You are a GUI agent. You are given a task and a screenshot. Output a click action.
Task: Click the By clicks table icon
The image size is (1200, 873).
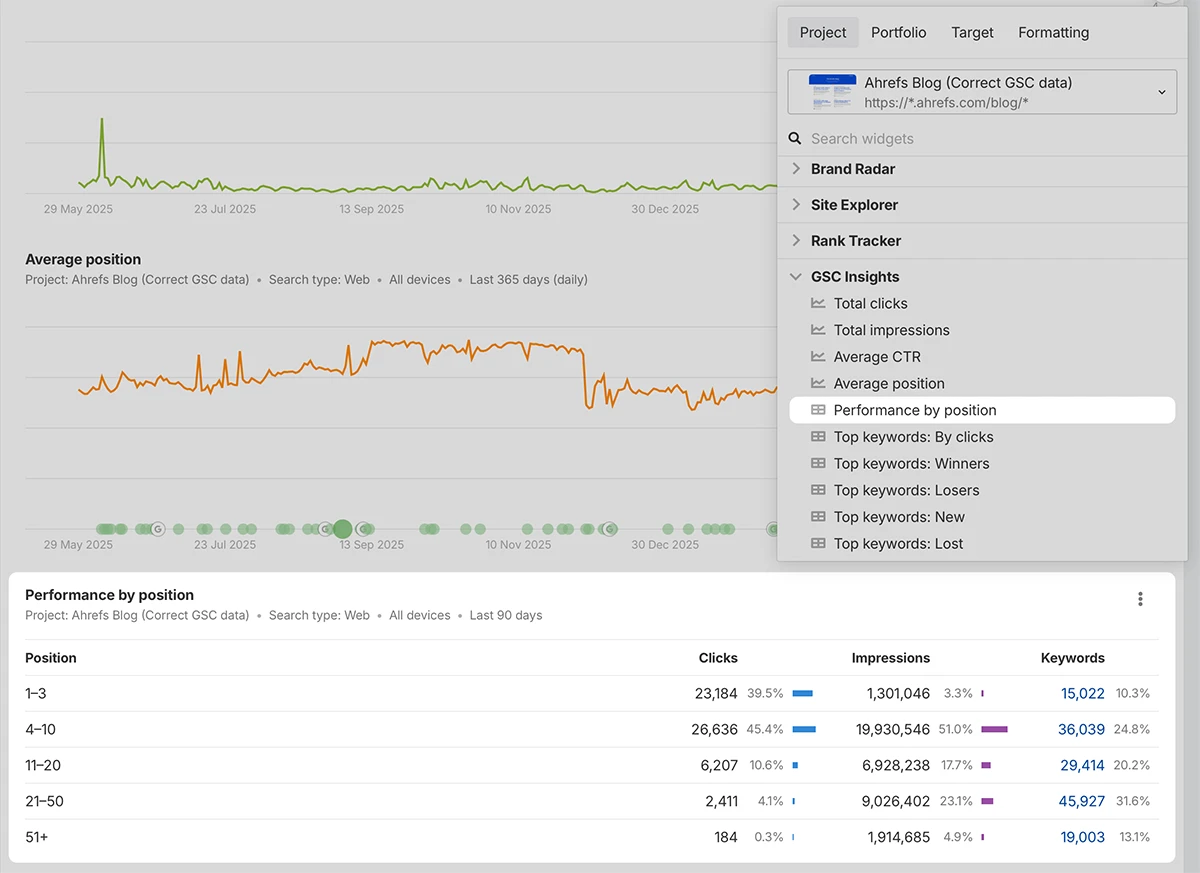click(818, 437)
